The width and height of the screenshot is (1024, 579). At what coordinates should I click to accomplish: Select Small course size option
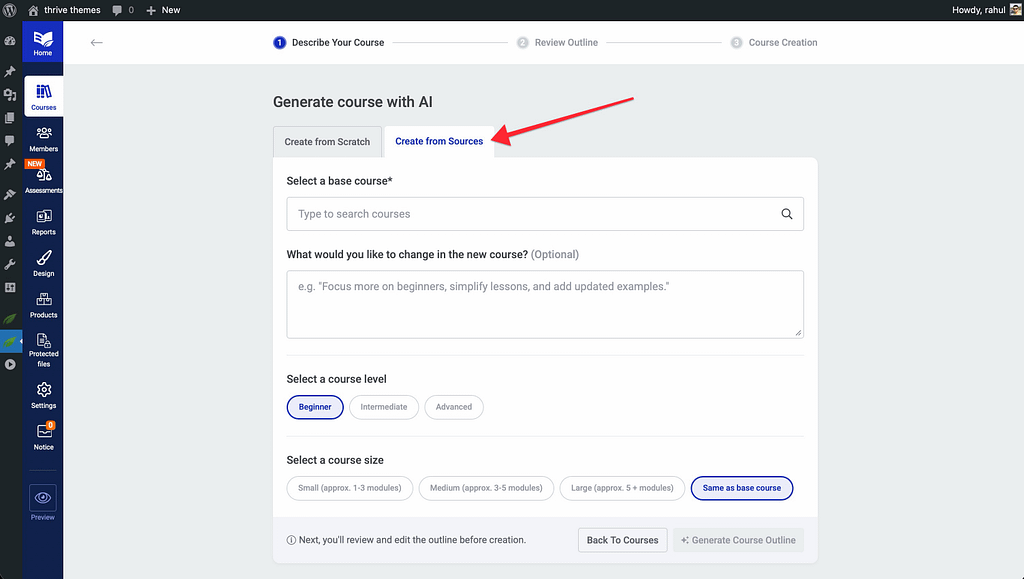point(349,488)
